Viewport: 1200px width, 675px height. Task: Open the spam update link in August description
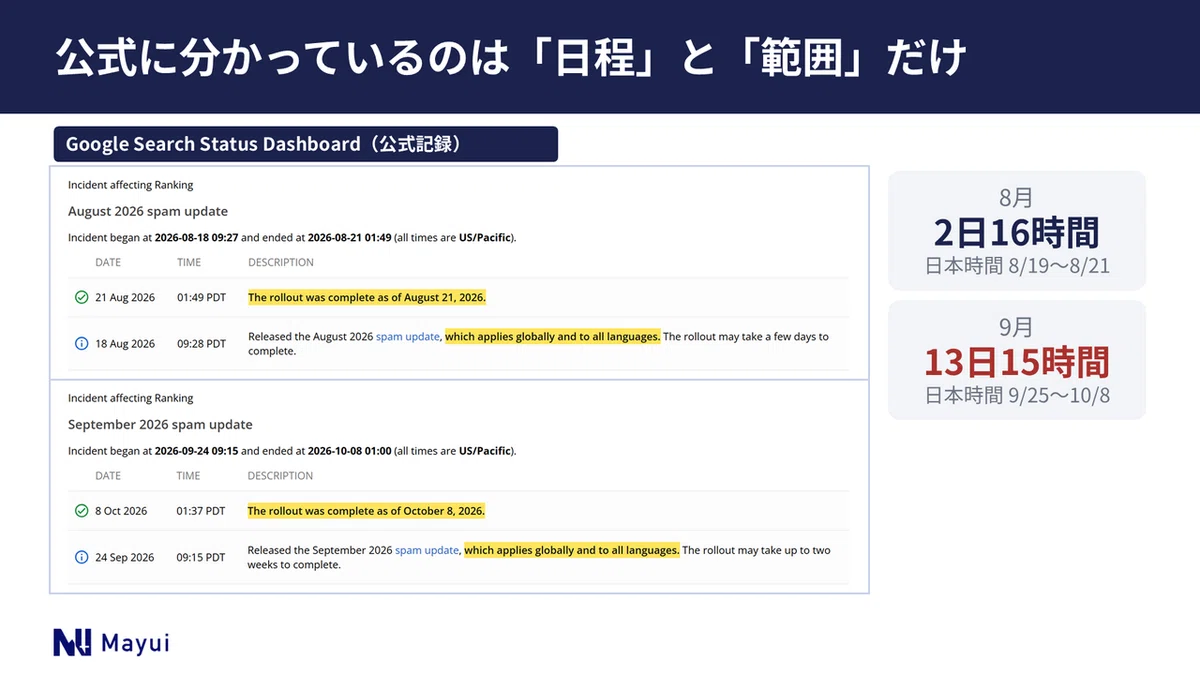[x=408, y=337]
